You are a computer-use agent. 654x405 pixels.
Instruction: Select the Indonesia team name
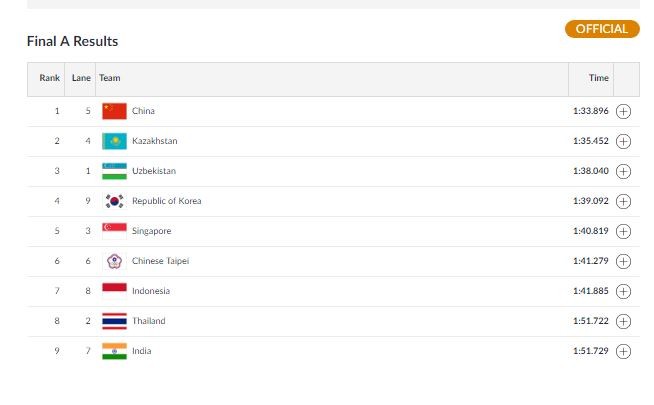(151, 291)
